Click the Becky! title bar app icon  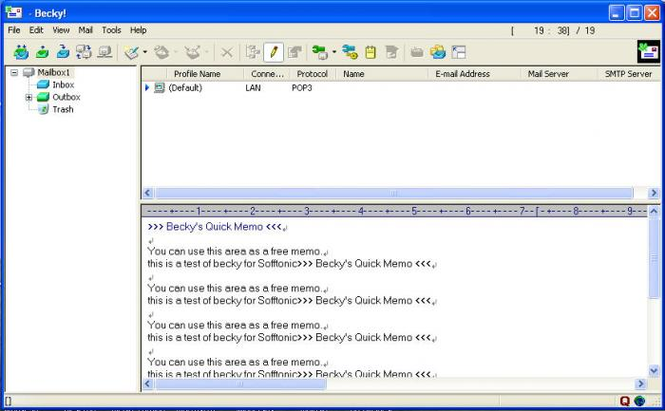pyautogui.click(x=14, y=12)
